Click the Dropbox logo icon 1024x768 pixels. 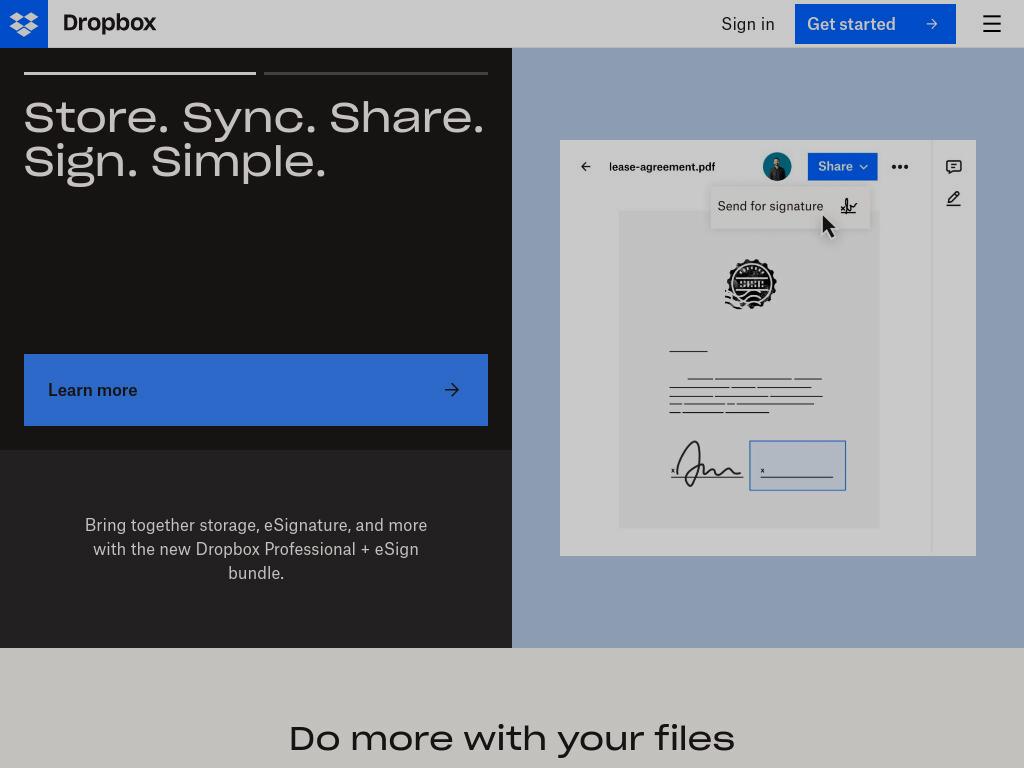click(x=24, y=24)
